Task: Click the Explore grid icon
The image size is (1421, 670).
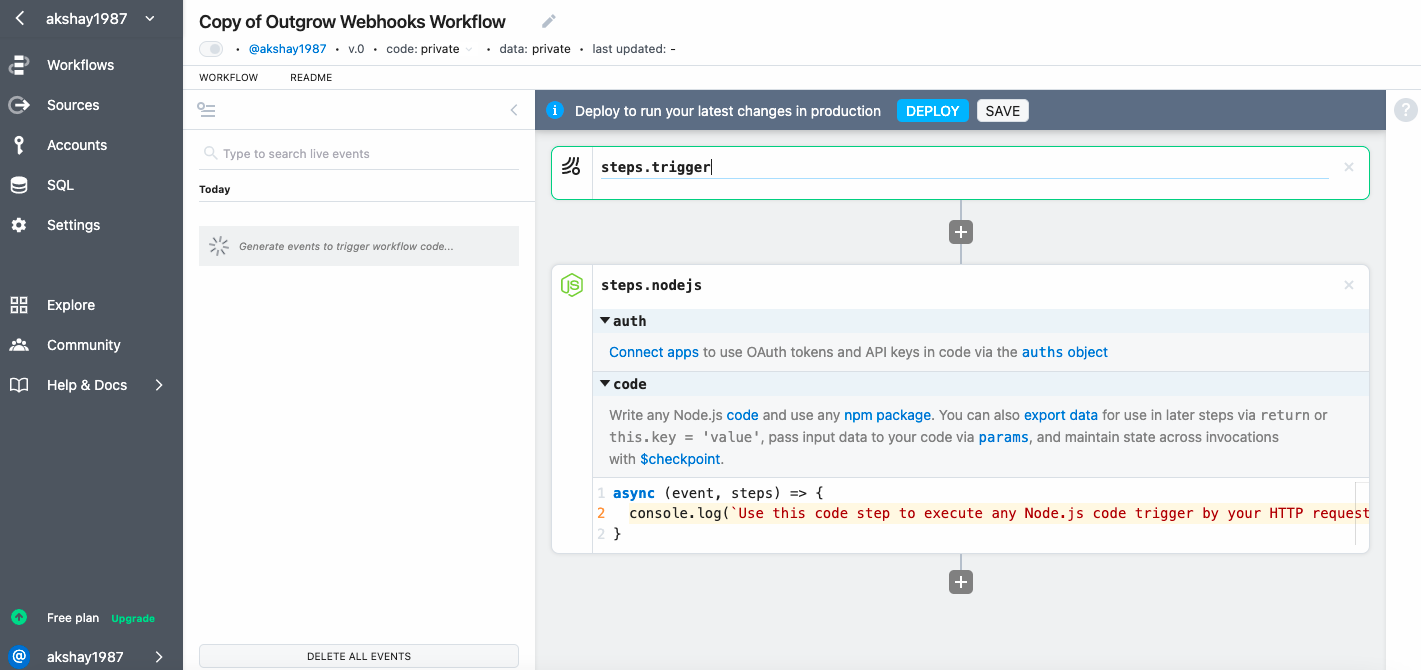Action: 19,305
